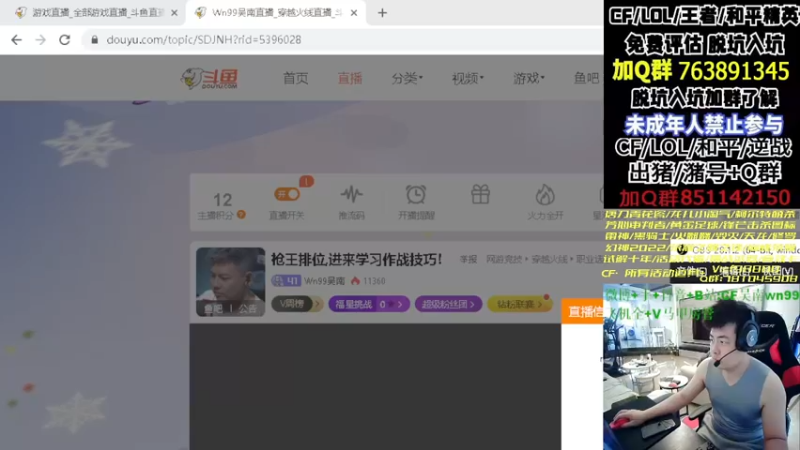Click the 公告 link on streamer avatar

click(x=247, y=309)
